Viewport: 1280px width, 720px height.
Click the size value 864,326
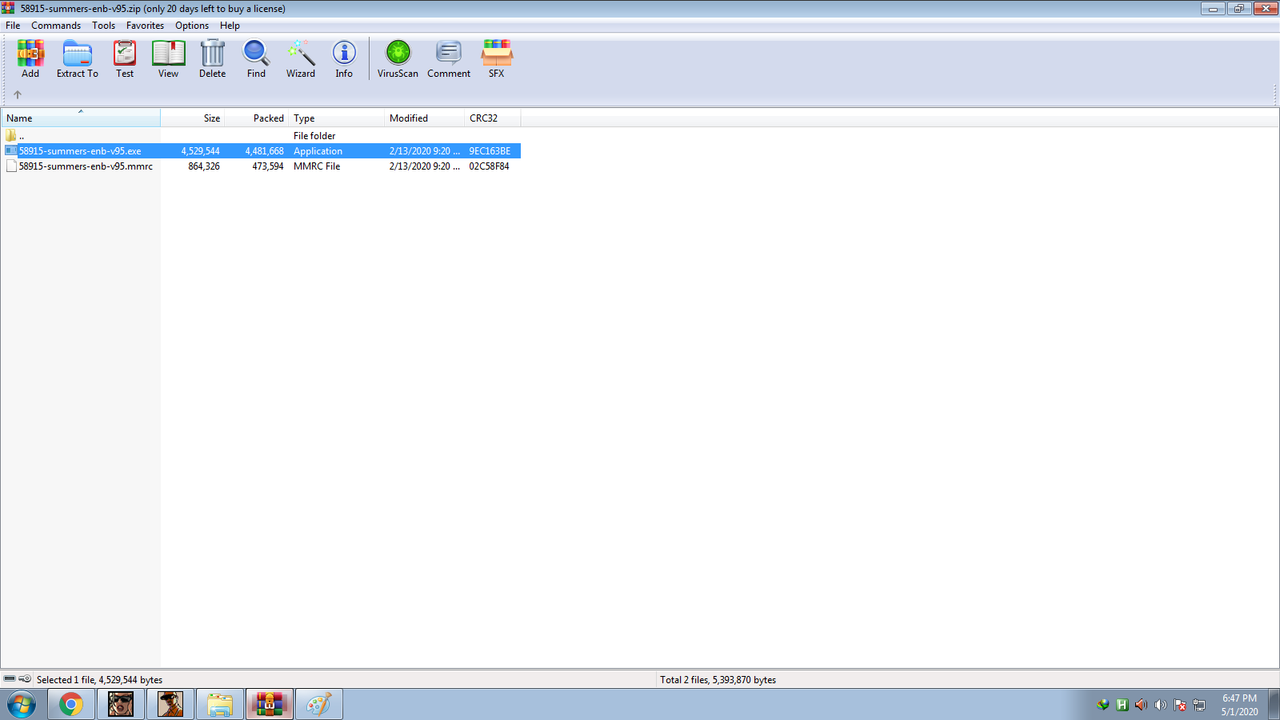204,166
